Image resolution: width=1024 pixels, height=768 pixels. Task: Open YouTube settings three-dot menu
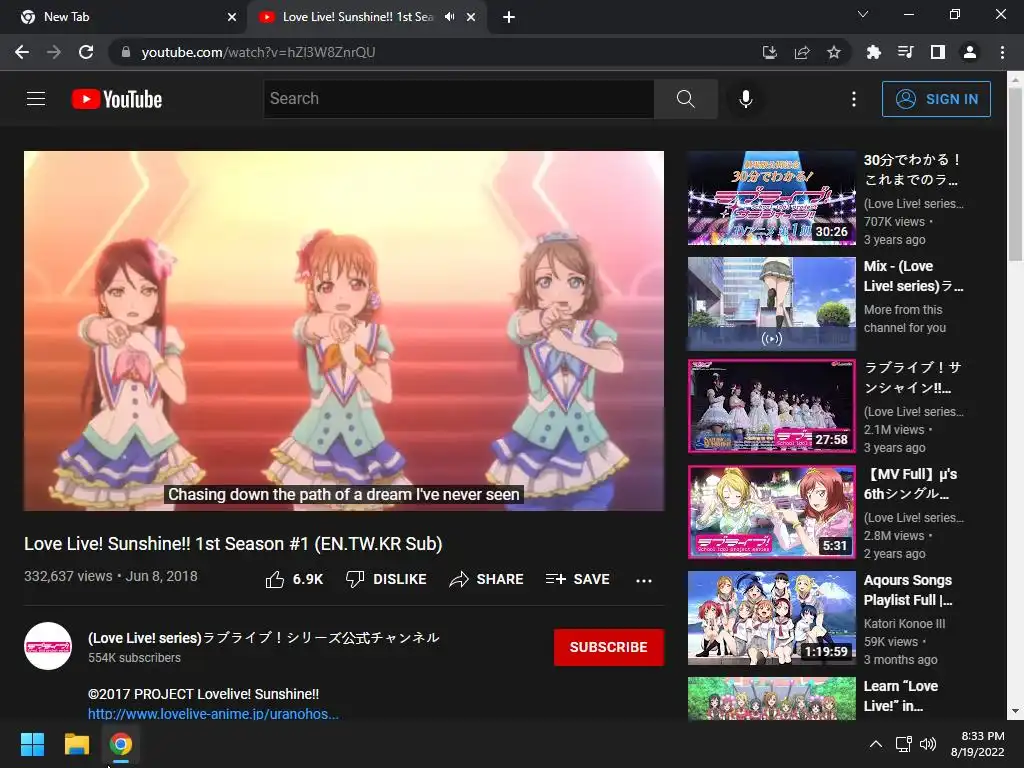click(854, 99)
